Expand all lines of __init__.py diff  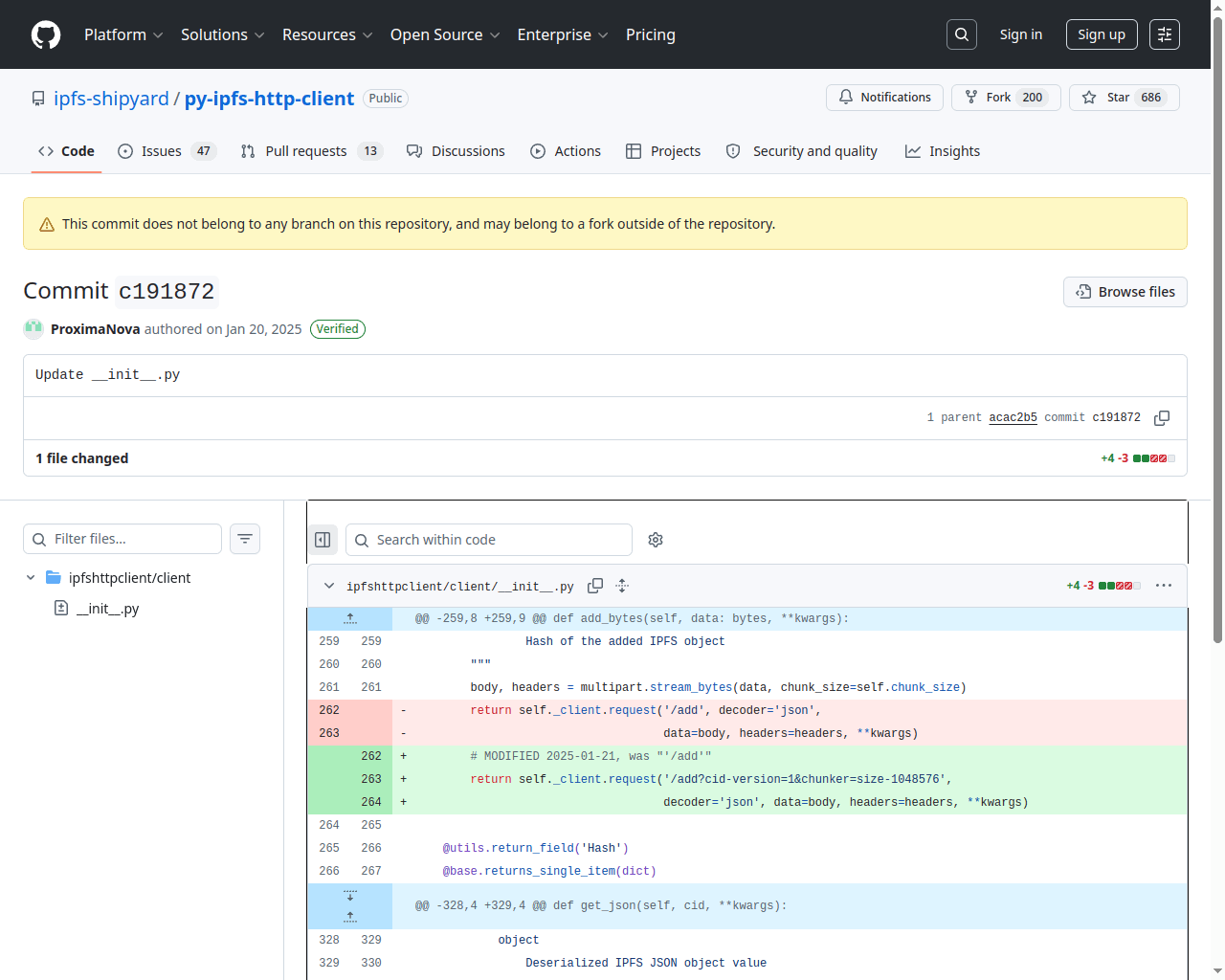coord(622,586)
